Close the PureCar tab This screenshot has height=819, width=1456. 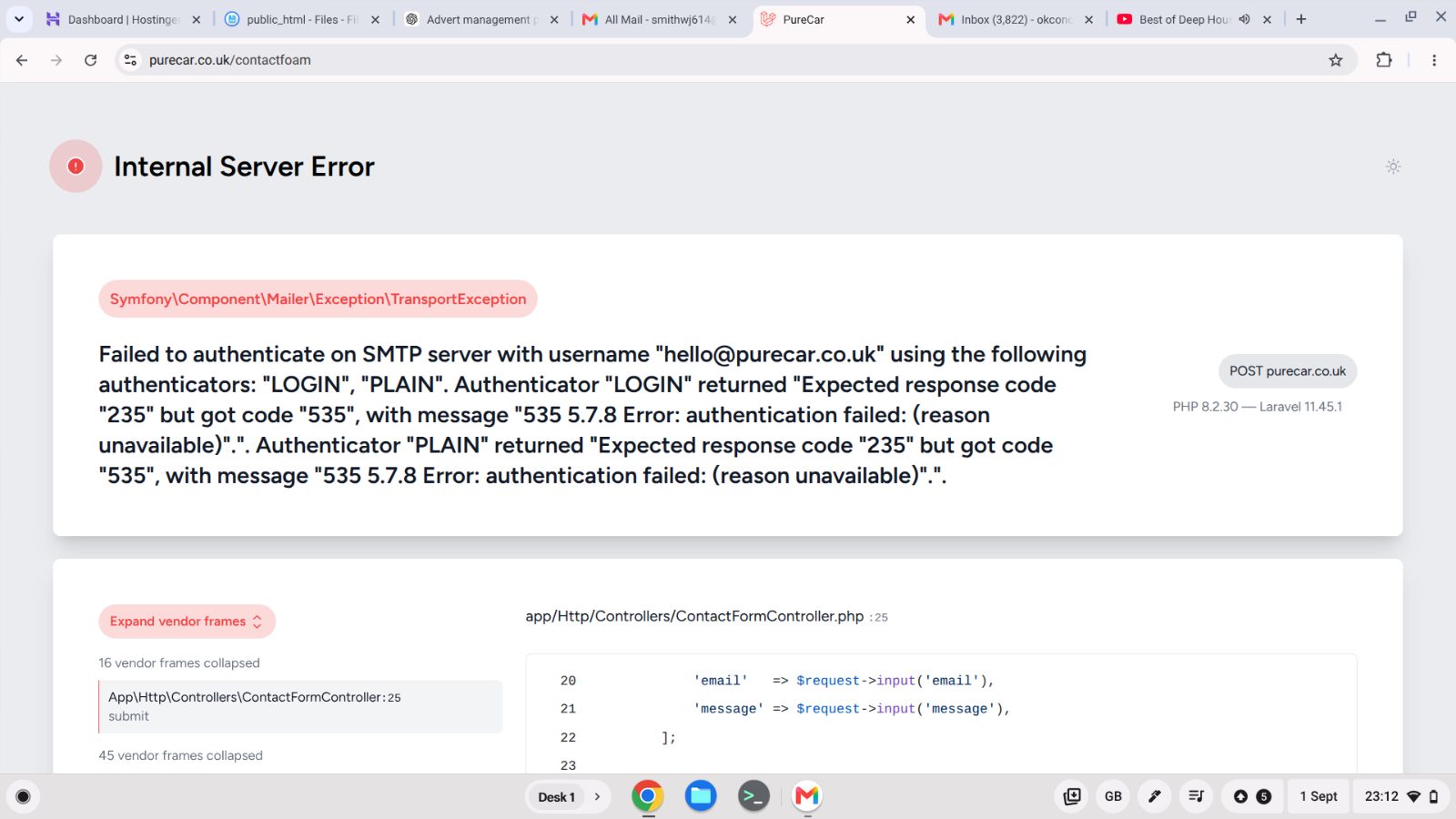(x=911, y=19)
